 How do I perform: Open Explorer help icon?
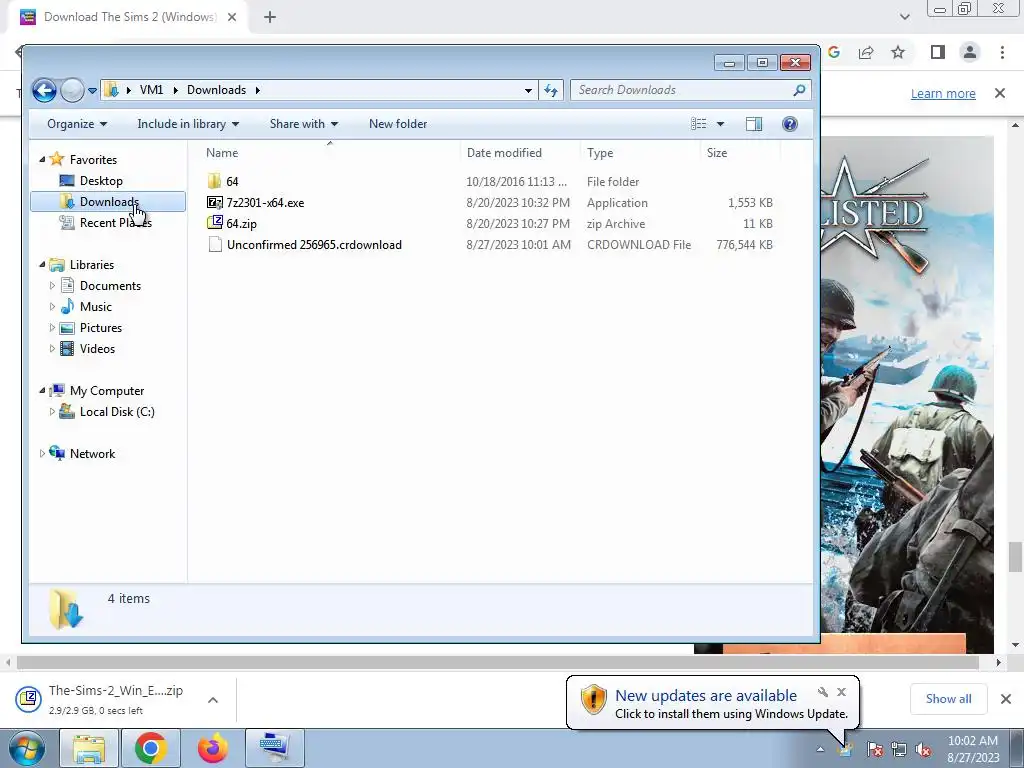[790, 124]
